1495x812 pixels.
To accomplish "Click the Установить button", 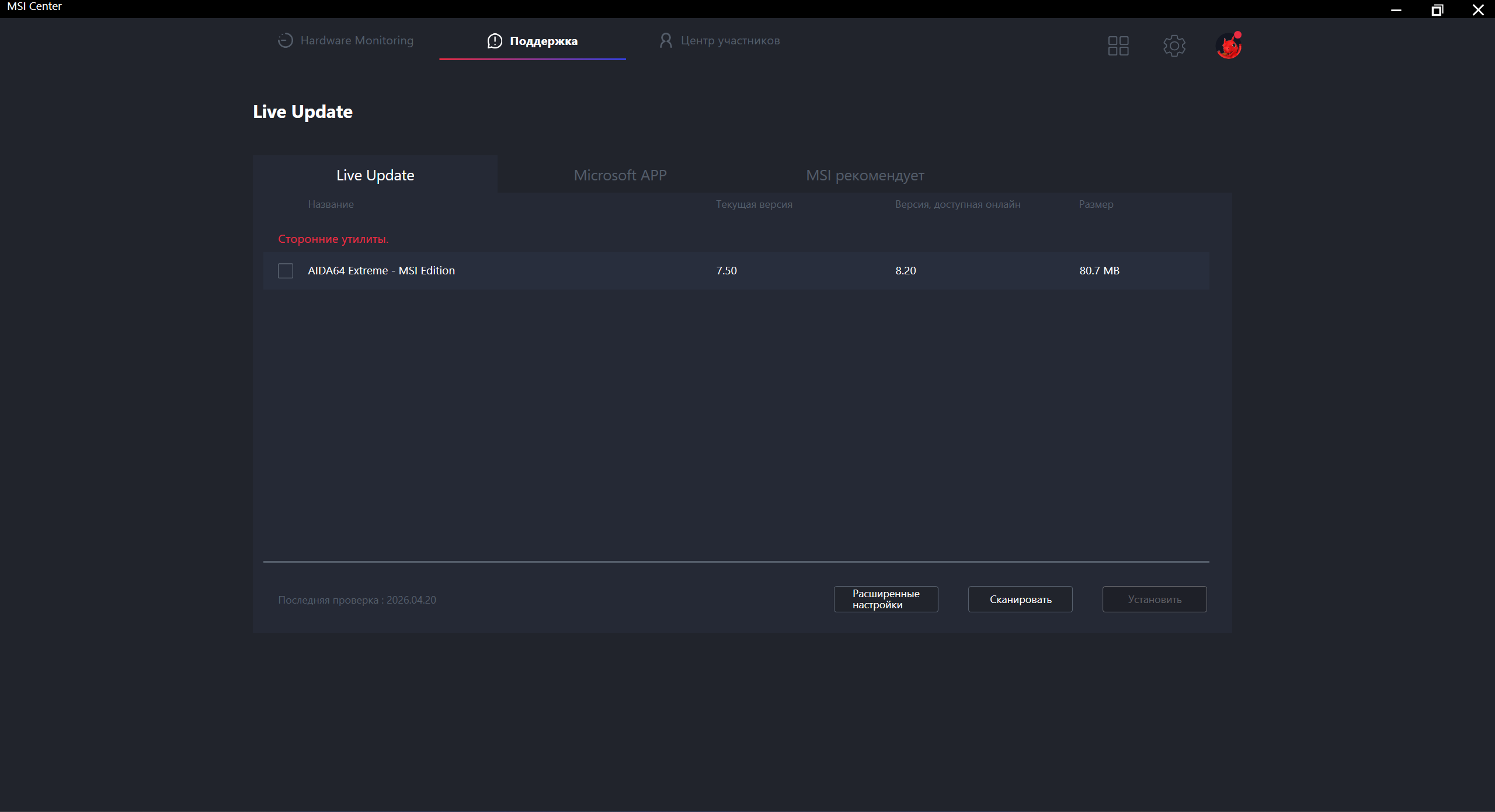I will click(1155, 600).
